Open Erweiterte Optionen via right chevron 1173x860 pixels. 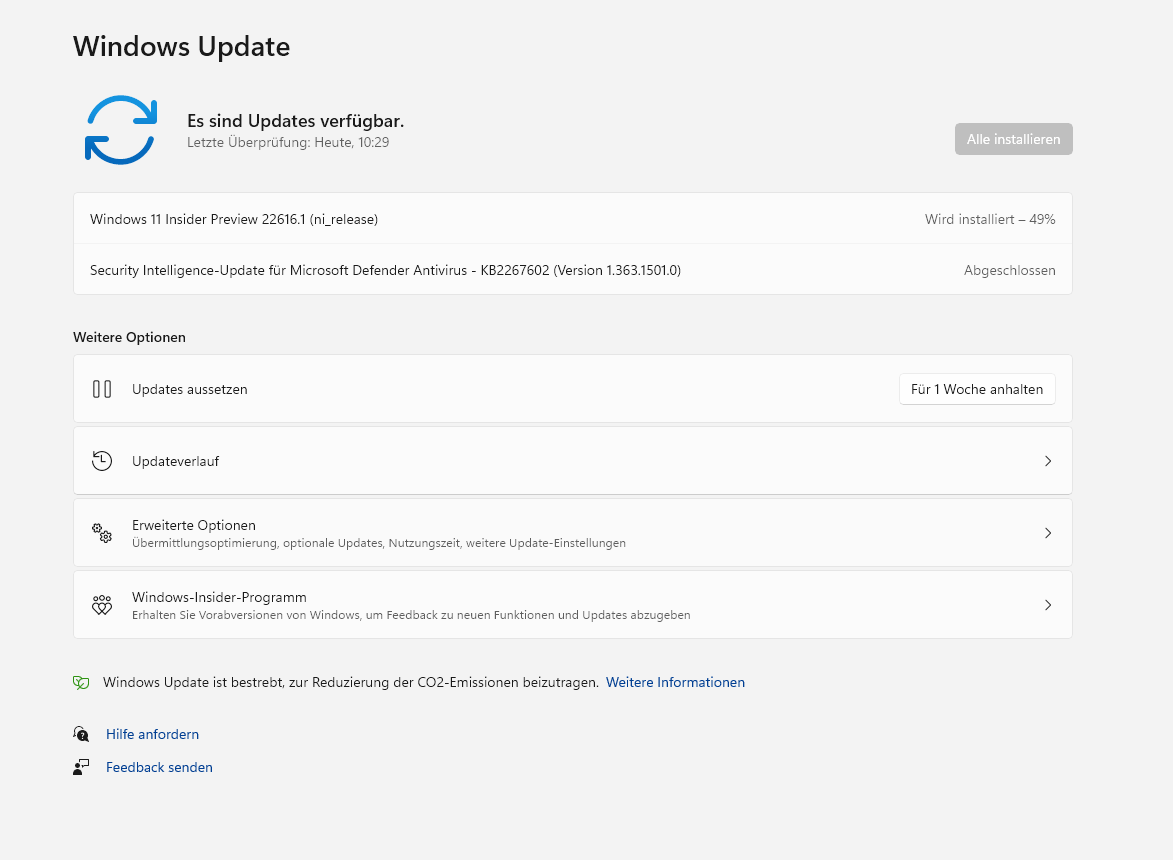click(1048, 533)
